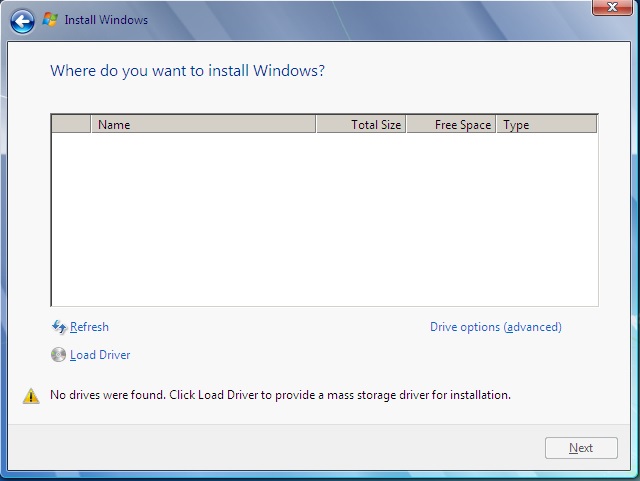Sort by the Total Size column header
The width and height of the screenshot is (640, 481).
[x=361, y=125]
